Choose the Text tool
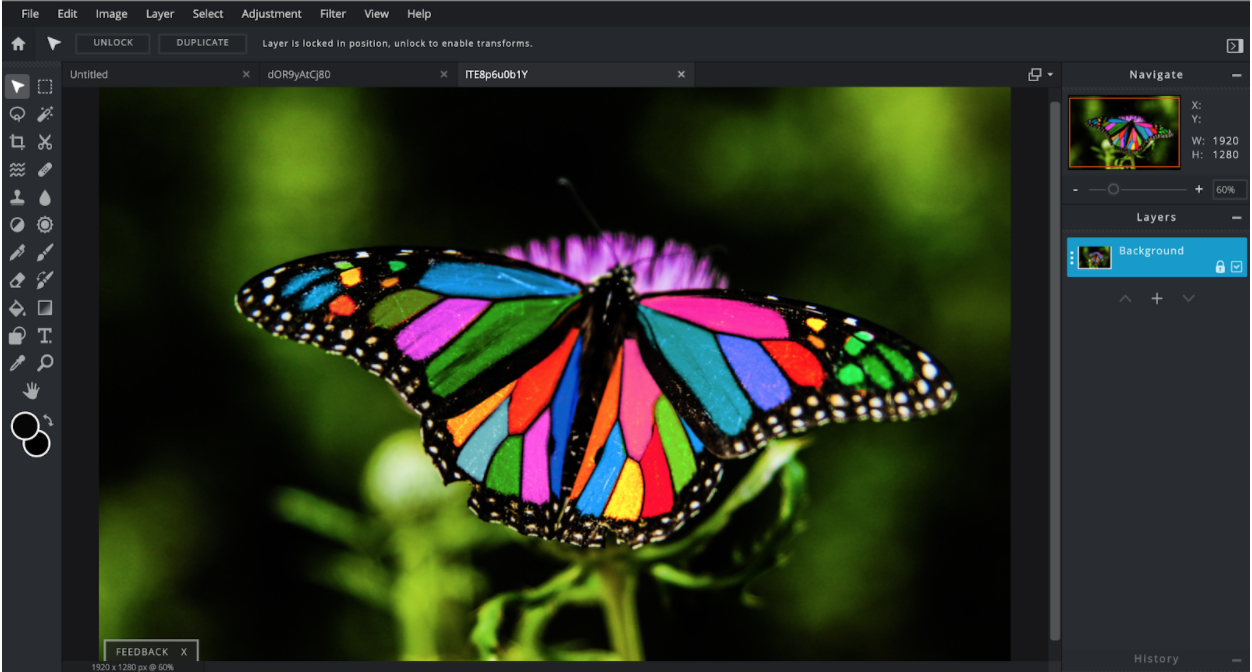The image size is (1252, 672). pos(45,336)
